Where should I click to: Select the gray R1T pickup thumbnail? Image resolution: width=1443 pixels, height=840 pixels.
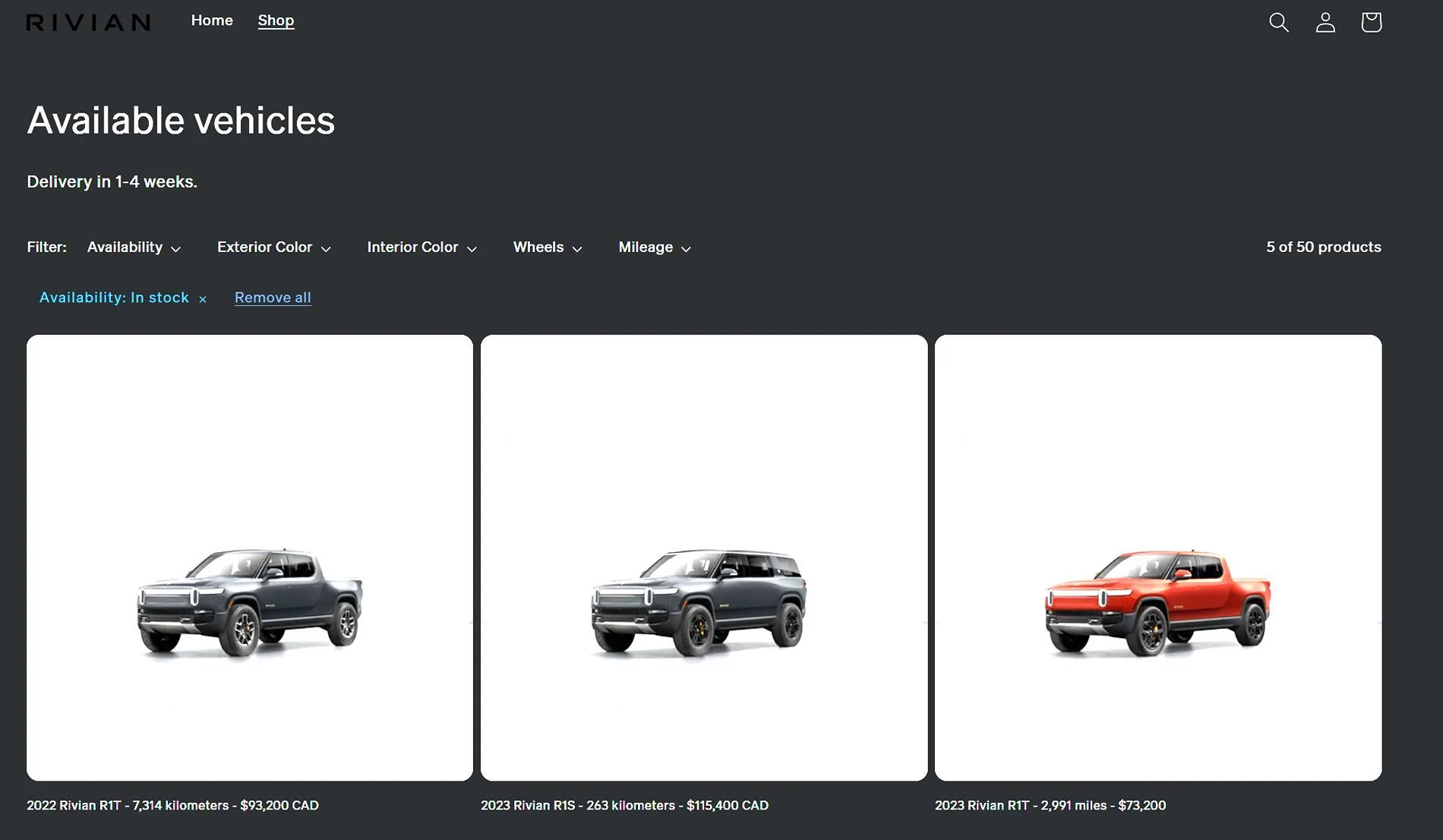tap(250, 557)
